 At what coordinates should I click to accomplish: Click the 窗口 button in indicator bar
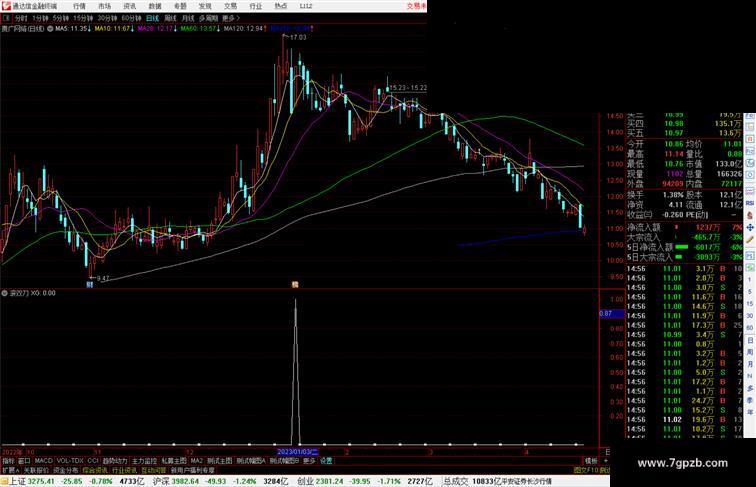(24, 461)
